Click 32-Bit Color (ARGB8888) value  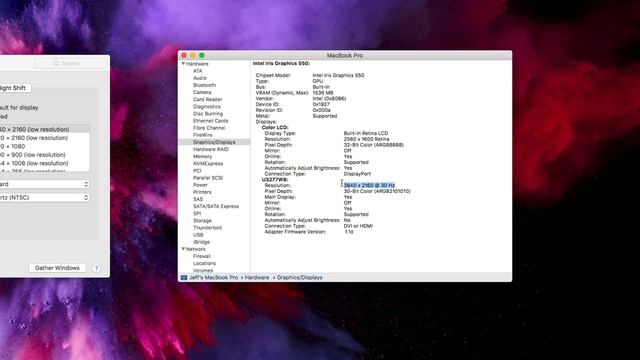pyautogui.click(x=373, y=145)
